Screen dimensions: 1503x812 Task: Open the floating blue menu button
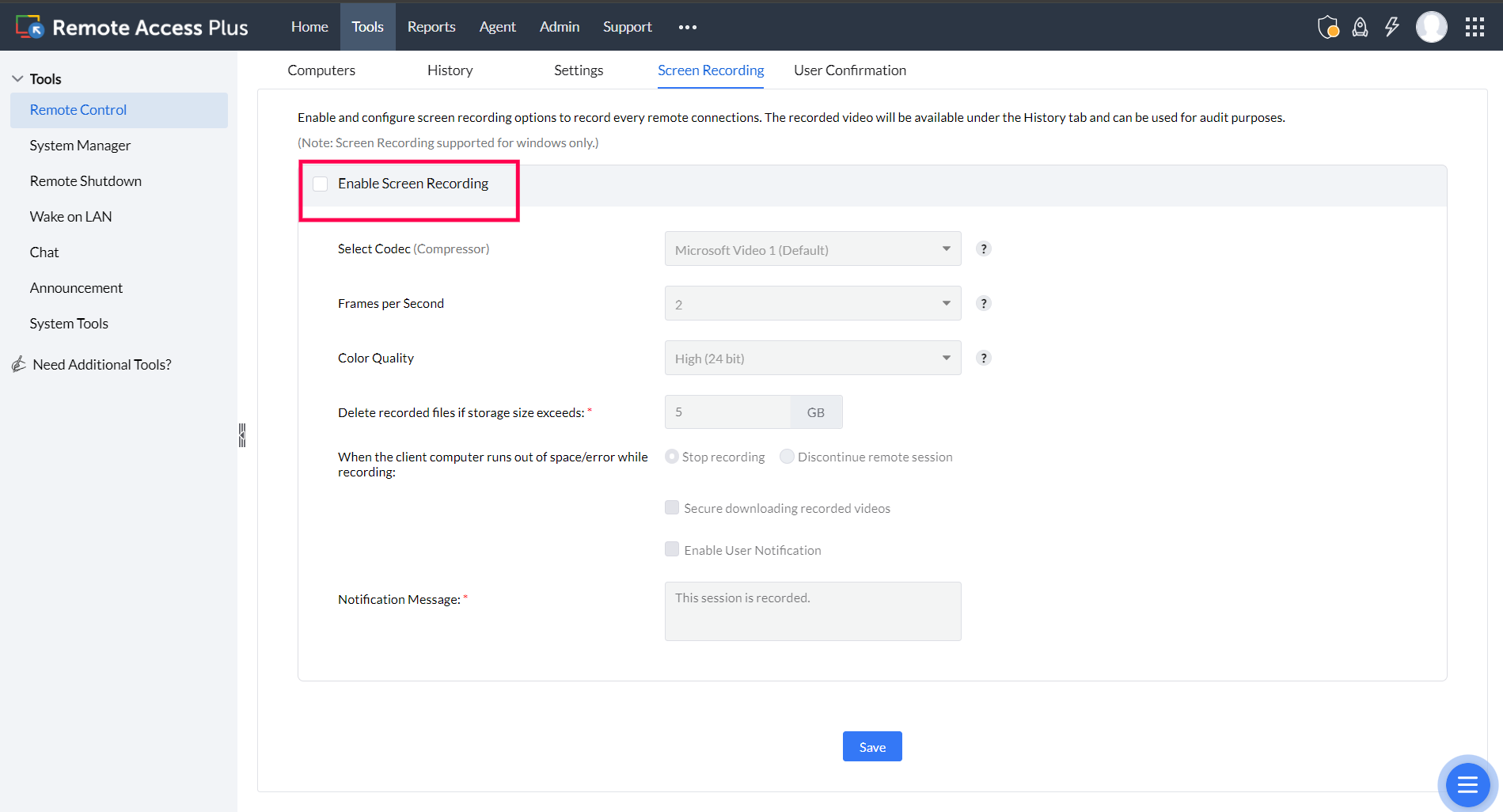coord(1467,784)
